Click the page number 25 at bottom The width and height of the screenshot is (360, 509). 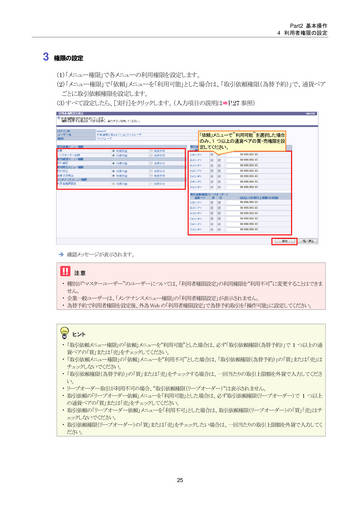pyautogui.click(x=180, y=480)
